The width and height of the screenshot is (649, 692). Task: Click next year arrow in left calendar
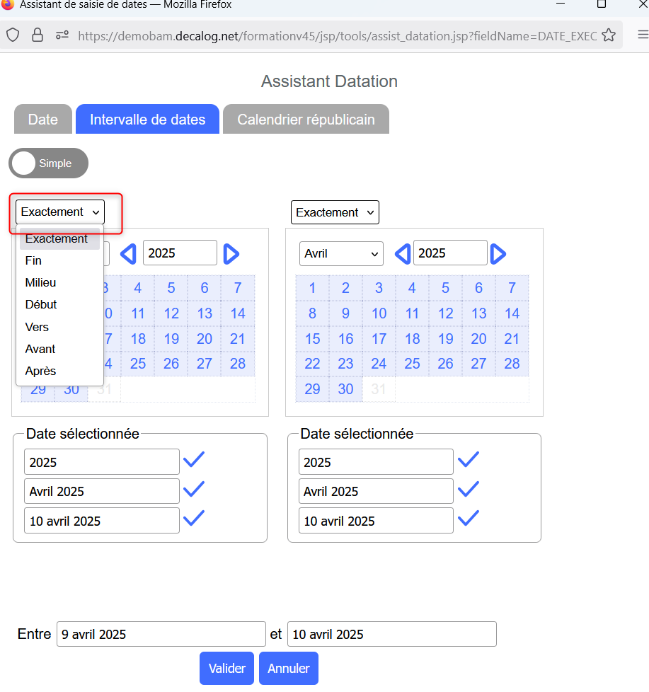(x=231, y=254)
